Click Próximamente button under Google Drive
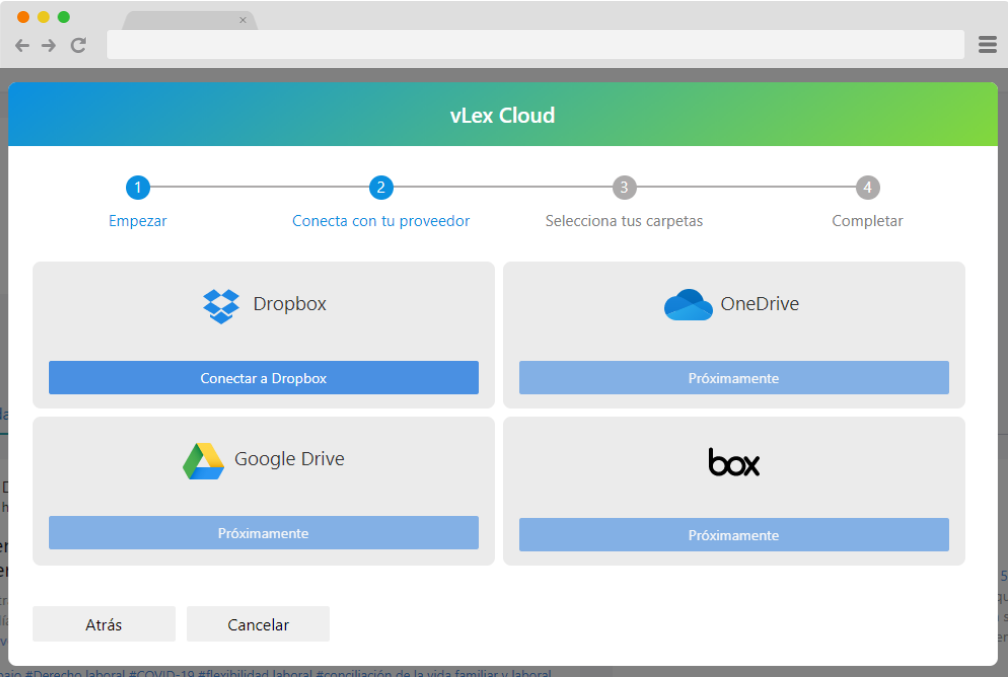1008x680 pixels. point(264,533)
